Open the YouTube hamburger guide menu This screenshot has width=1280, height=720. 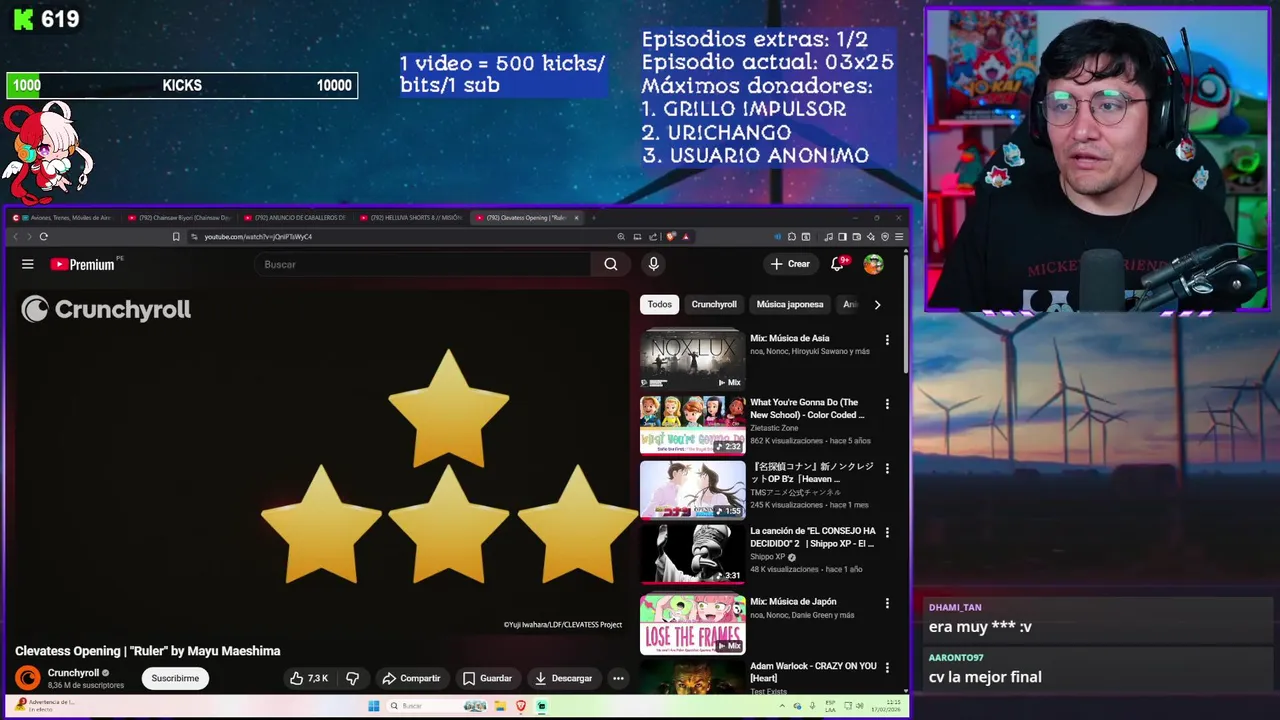(x=28, y=264)
